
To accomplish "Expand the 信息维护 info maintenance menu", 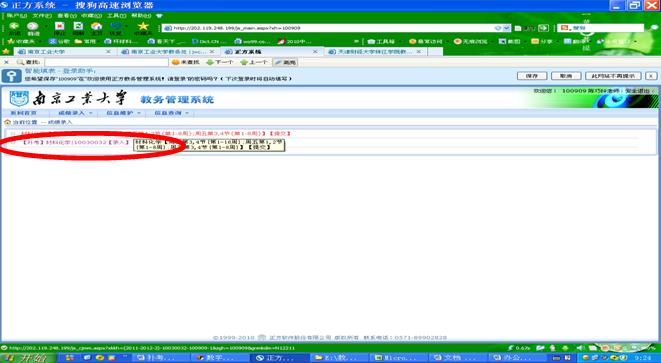I will tap(123, 113).
